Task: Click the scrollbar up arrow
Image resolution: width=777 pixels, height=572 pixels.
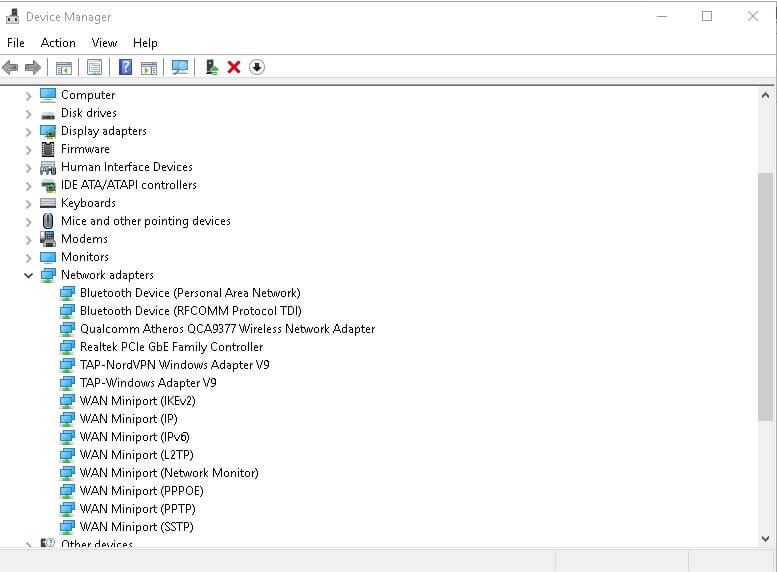Action: pyautogui.click(x=766, y=95)
